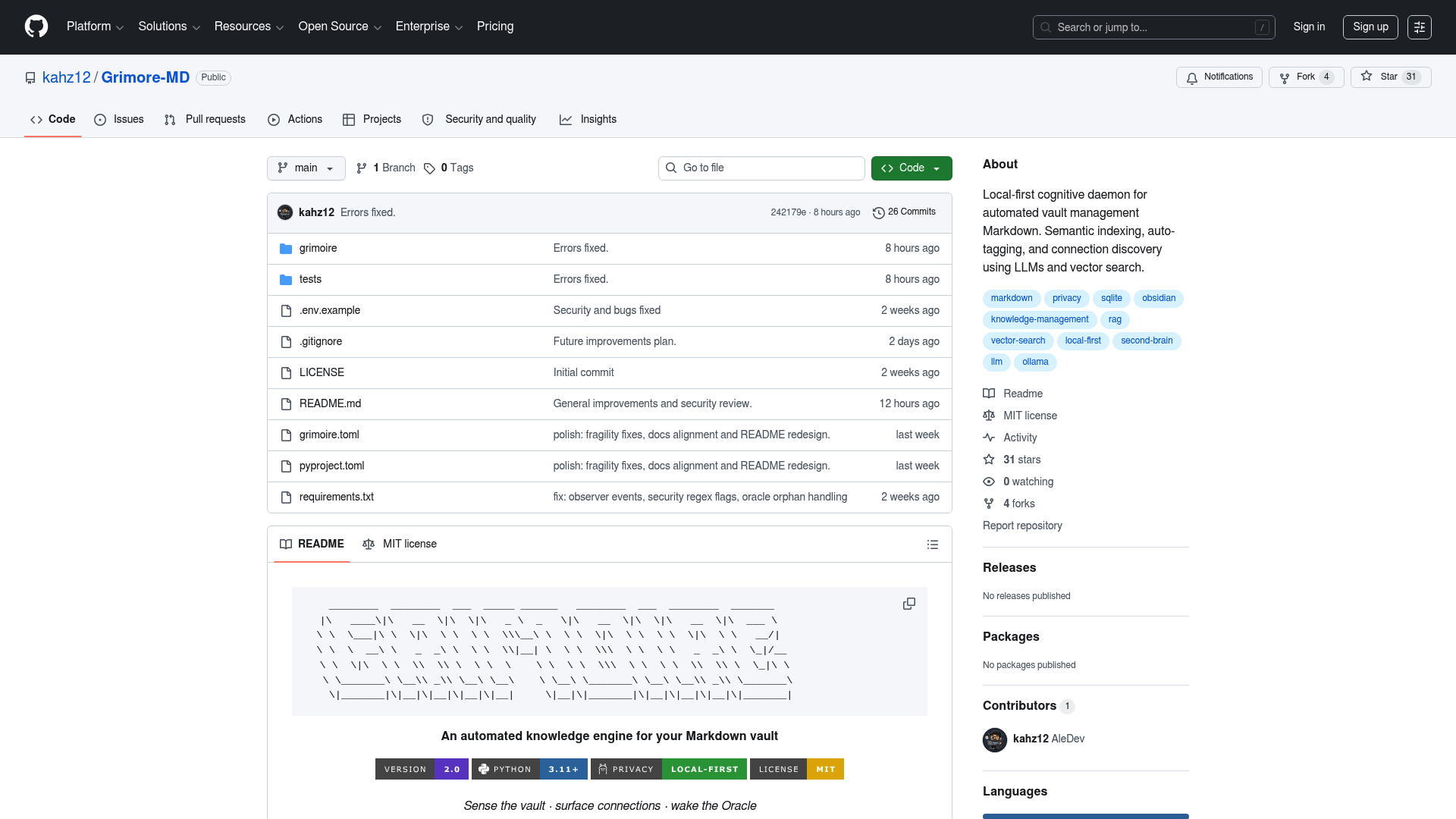Screen dimensions: 1456x819
Task: Select the MIT license tab in README panel
Action: coord(400,544)
